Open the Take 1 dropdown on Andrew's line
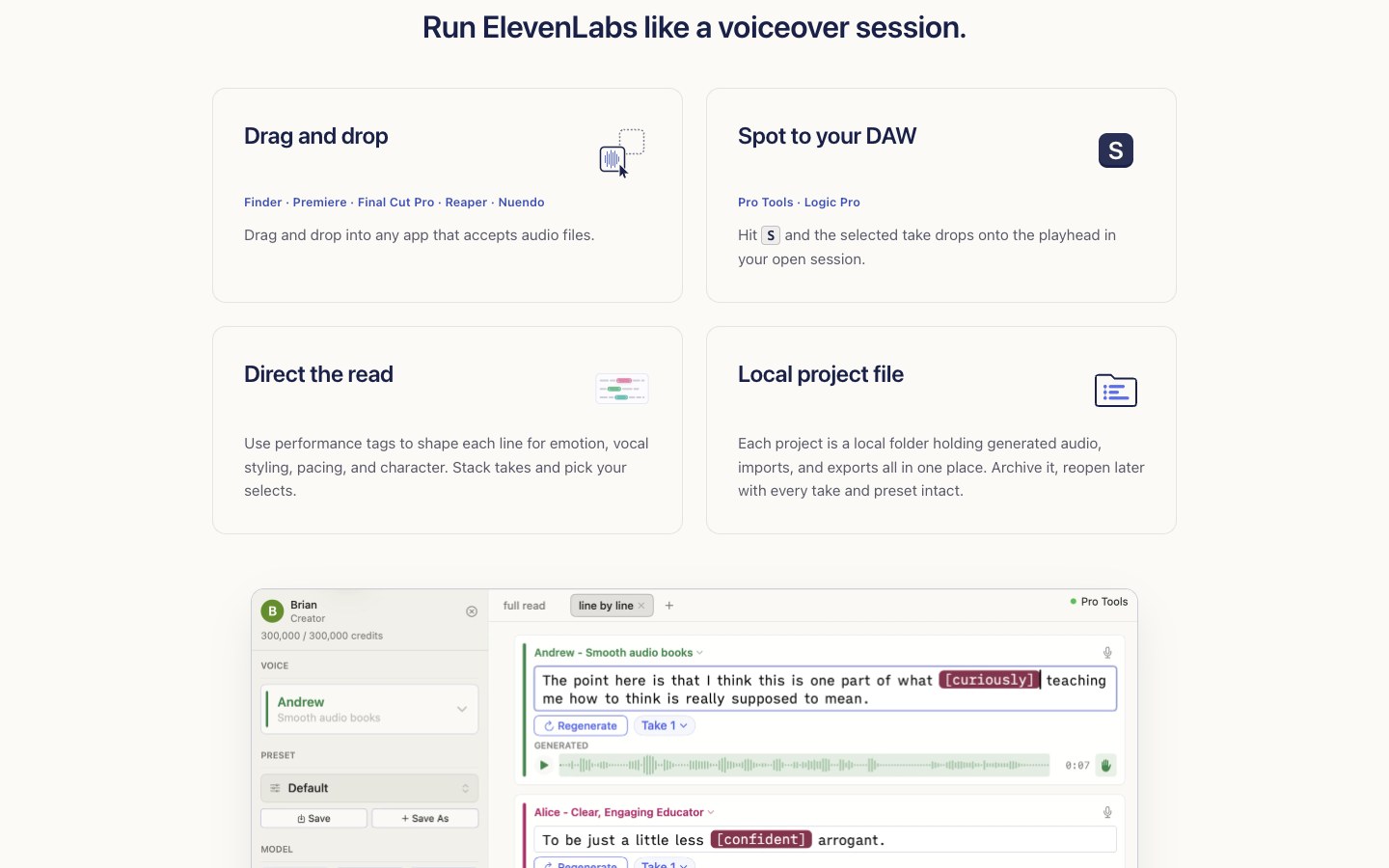The height and width of the screenshot is (868, 1389). coord(665,726)
